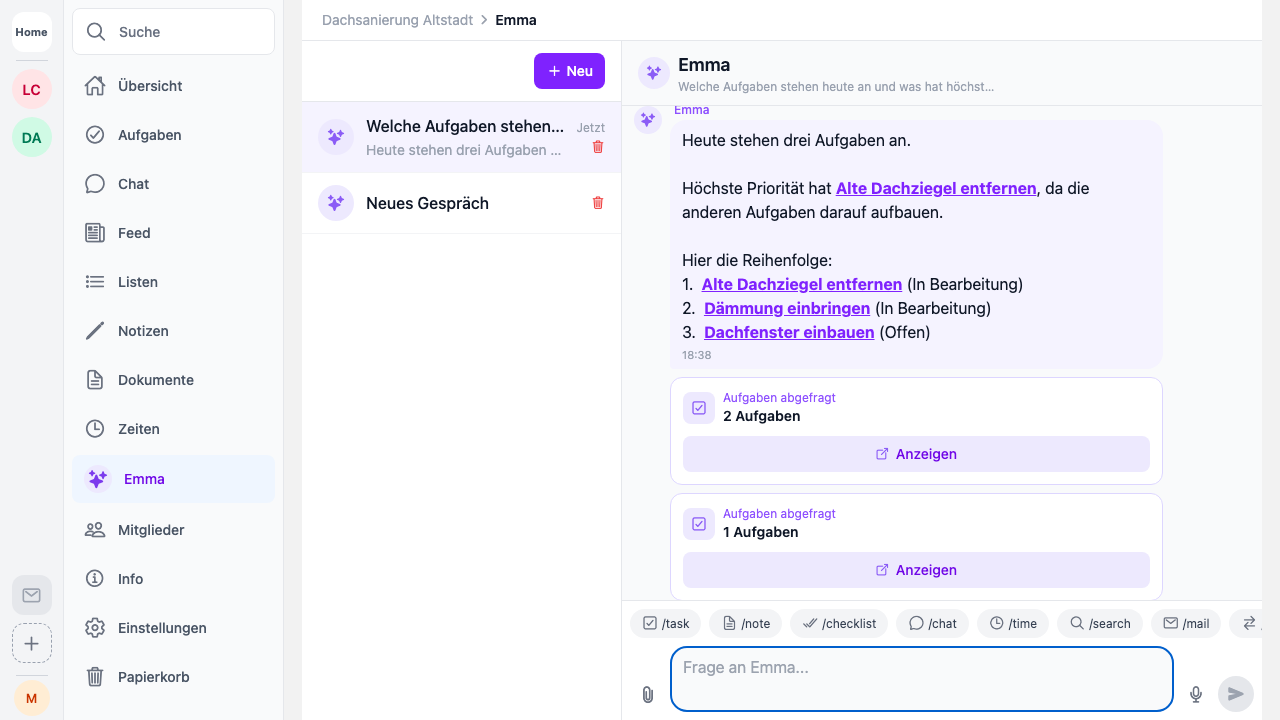Open Einstellungen in the sidebar

point(162,628)
